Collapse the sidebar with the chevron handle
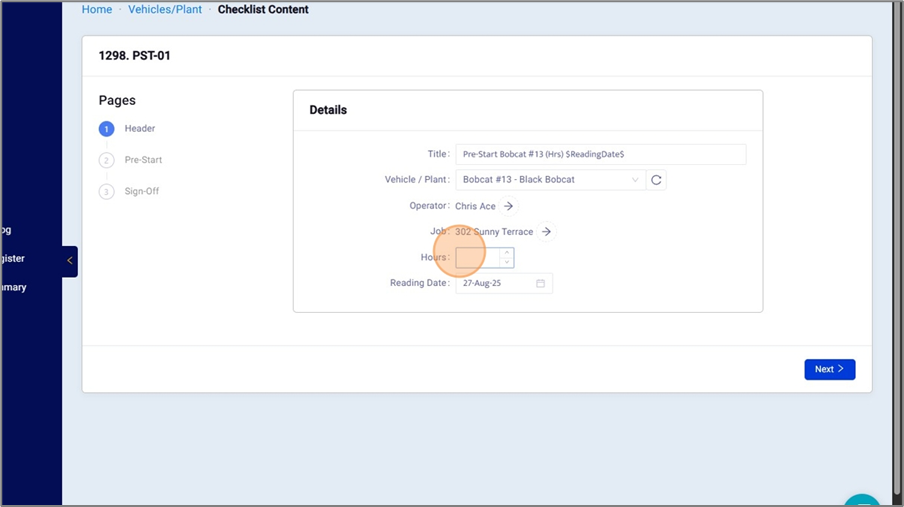 coord(69,260)
